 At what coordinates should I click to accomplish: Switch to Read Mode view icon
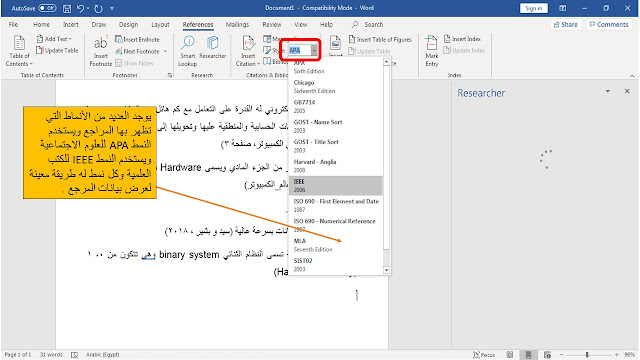(510, 355)
